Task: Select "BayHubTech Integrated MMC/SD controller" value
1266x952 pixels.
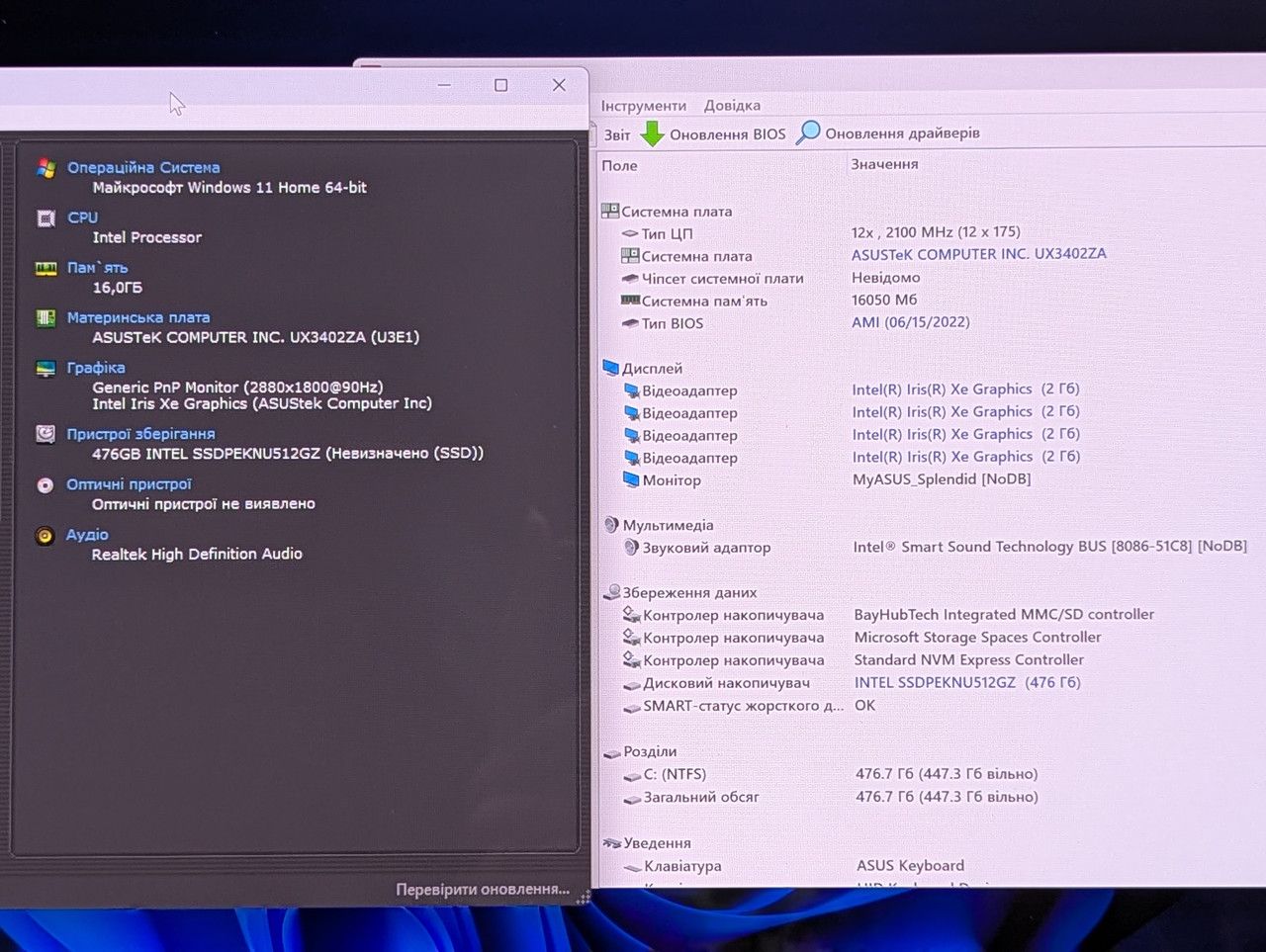Action: pyautogui.click(x=1004, y=615)
